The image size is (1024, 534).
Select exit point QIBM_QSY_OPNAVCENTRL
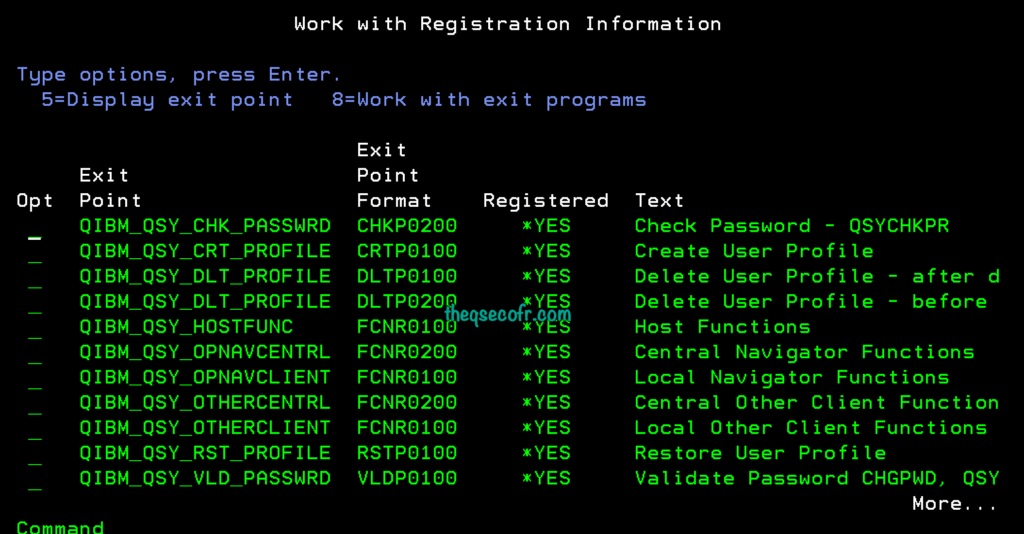[x=205, y=352]
